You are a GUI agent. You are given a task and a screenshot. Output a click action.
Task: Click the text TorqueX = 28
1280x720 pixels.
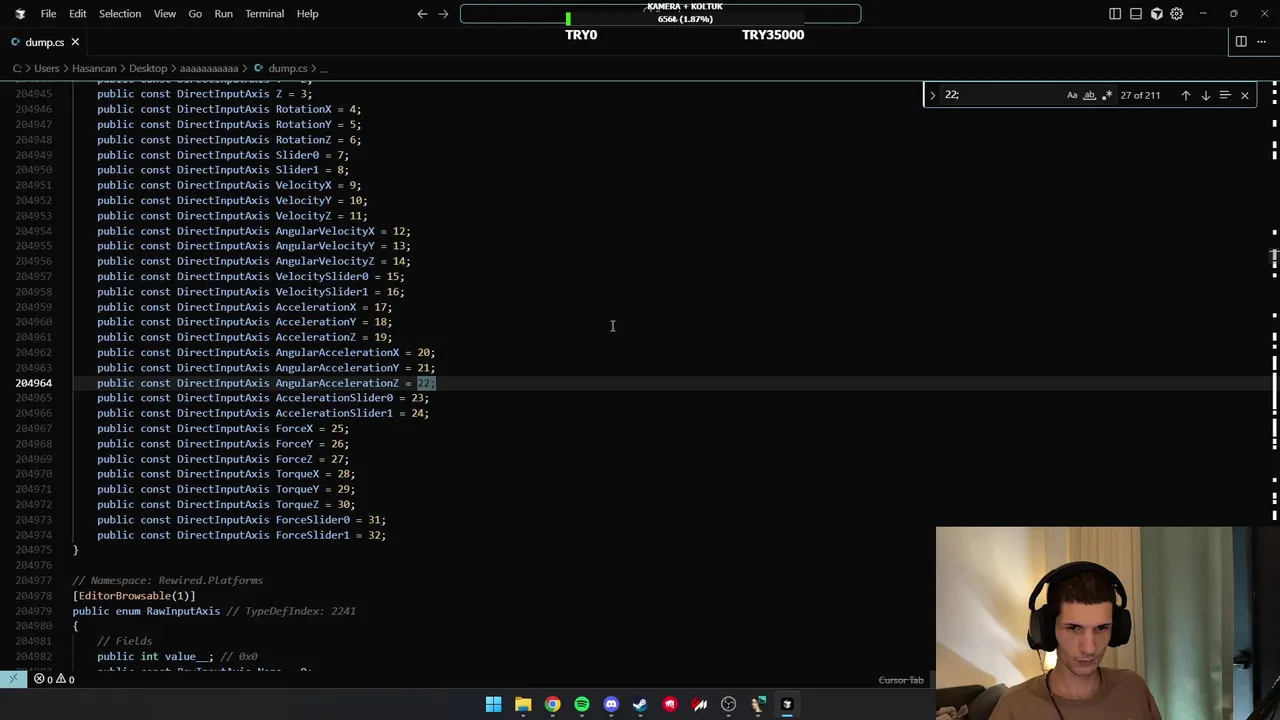coord(312,474)
